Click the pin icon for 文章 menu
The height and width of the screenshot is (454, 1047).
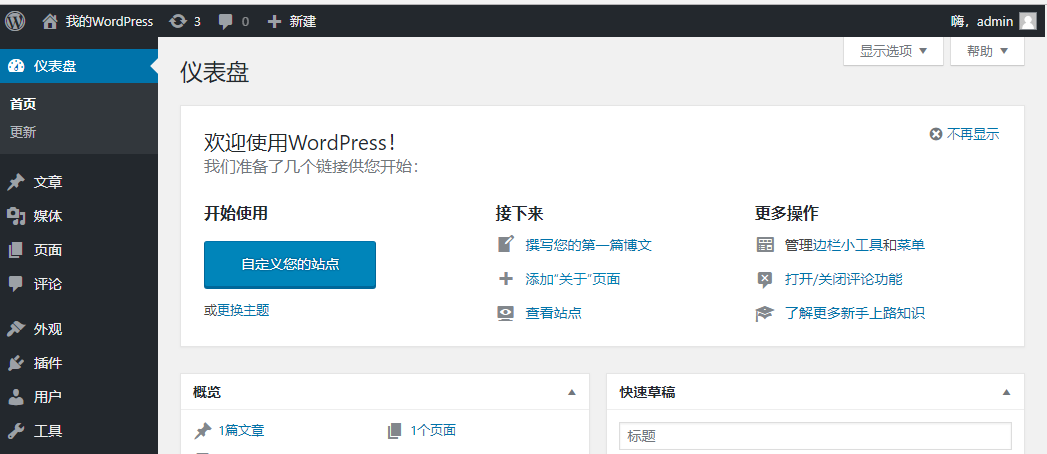(x=16, y=182)
